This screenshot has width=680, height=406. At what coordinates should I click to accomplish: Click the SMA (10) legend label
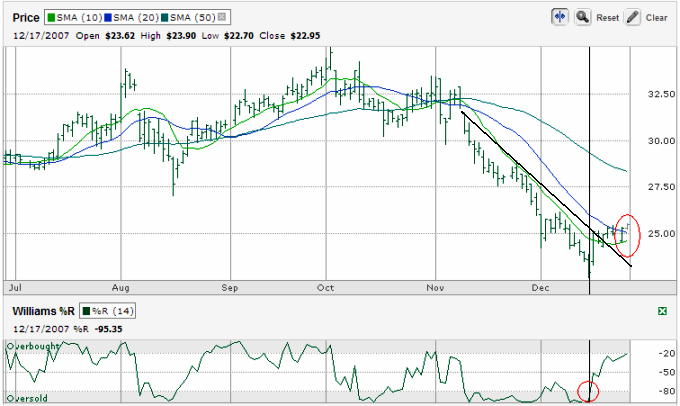pyautogui.click(x=79, y=17)
